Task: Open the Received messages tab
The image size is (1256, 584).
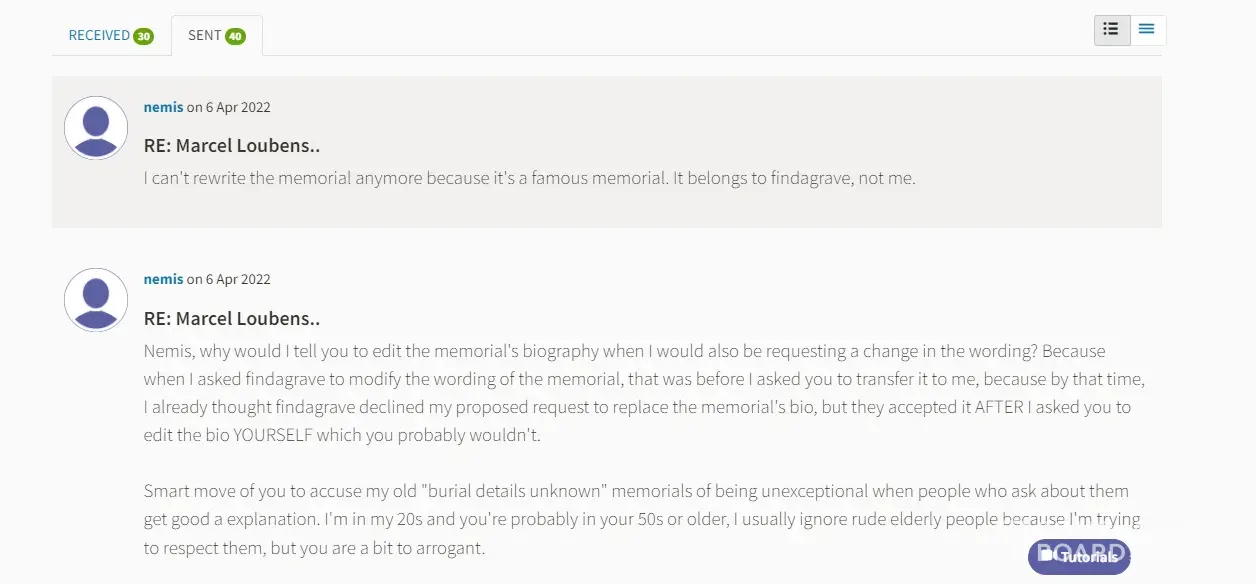Action: [x=99, y=35]
